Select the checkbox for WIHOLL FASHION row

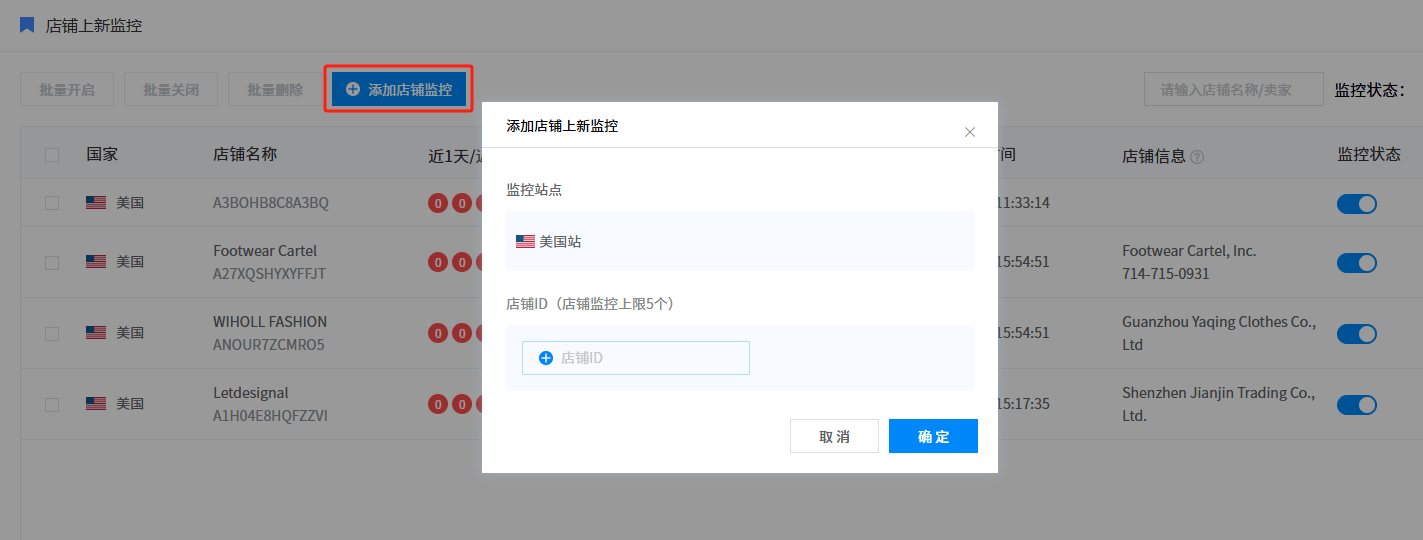(x=52, y=333)
